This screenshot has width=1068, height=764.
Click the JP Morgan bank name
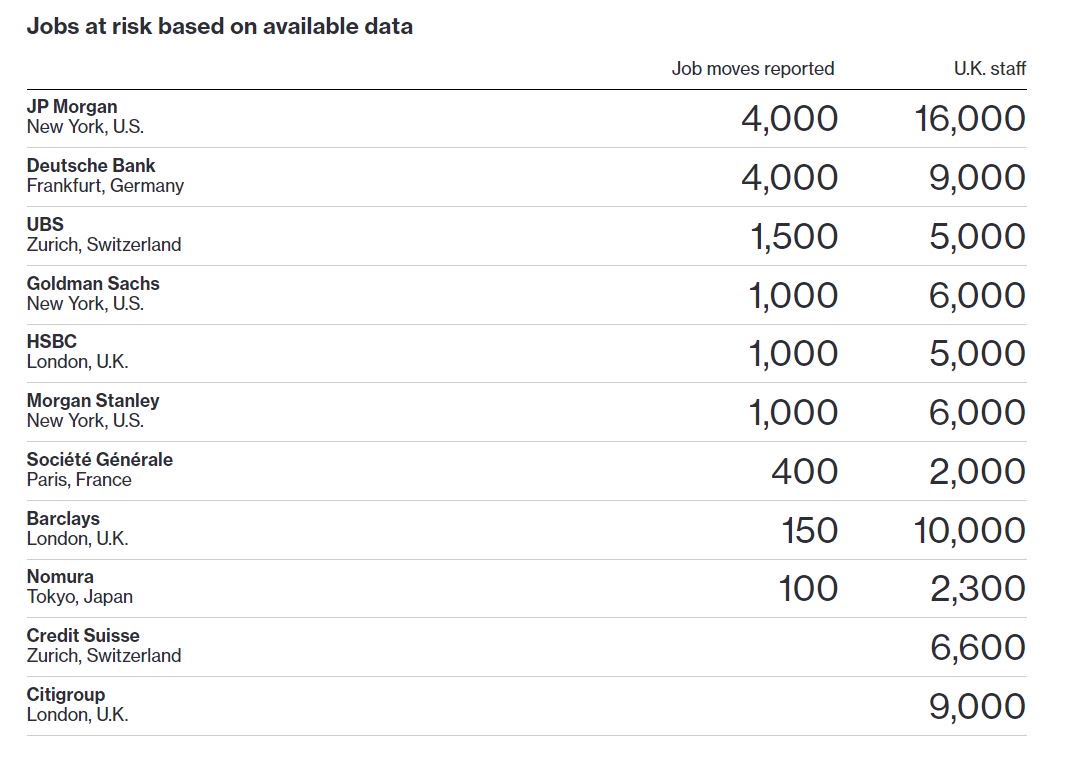(72, 107)
